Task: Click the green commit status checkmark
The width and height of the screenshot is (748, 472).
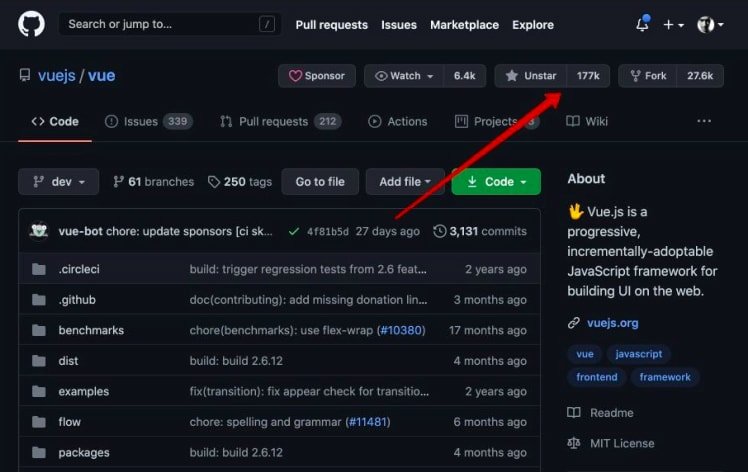Action: 293,231
